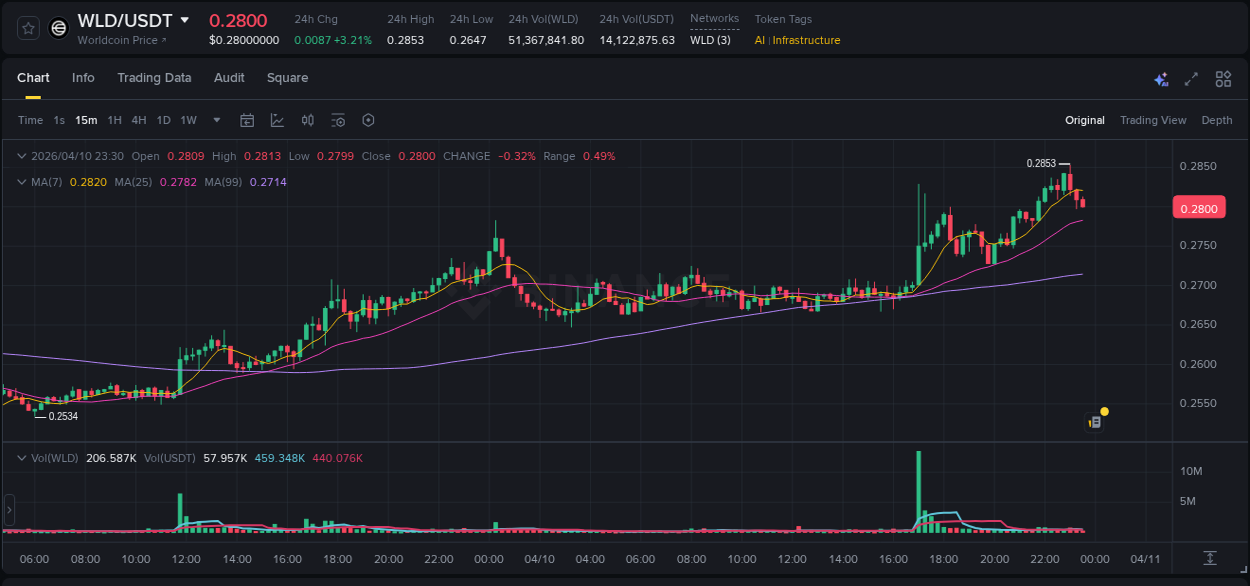The width and height of the screenshot is (1250, 586).
Task: Open the chart layout grid icon
Action: (x=1223, y=79)
